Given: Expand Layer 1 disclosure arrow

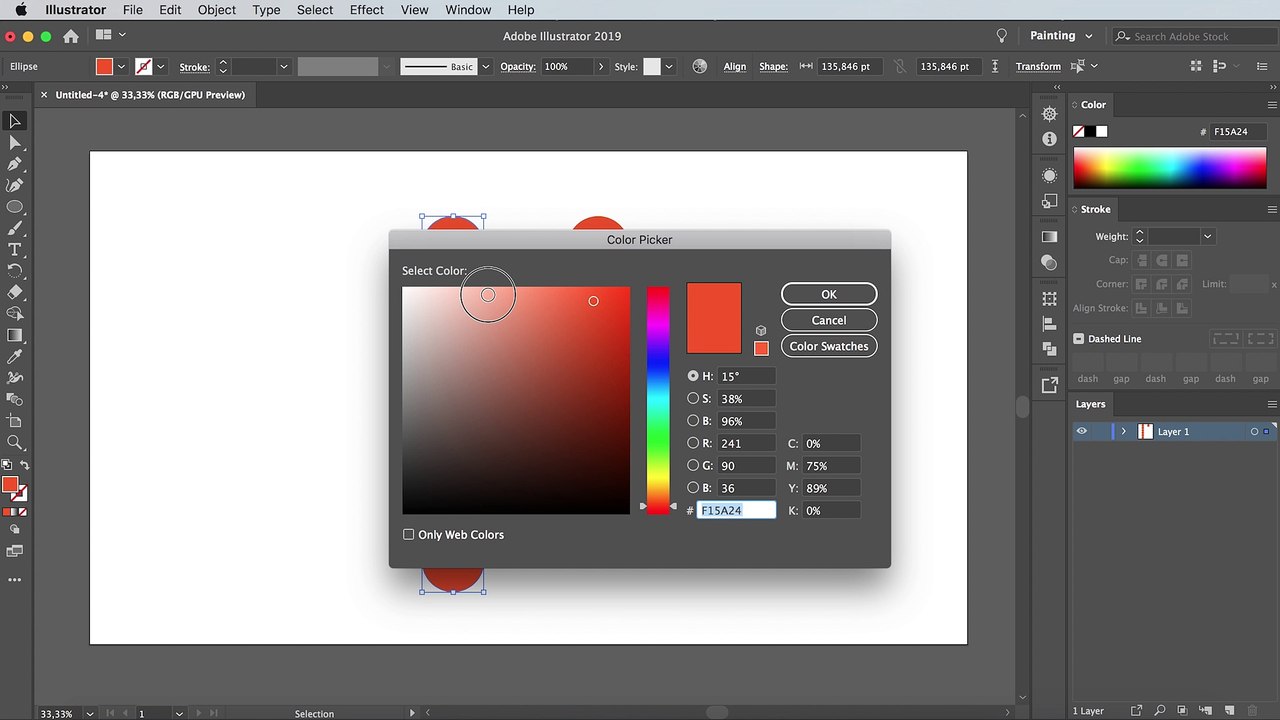Looking at the screenshot, I should coord(1124,432).
